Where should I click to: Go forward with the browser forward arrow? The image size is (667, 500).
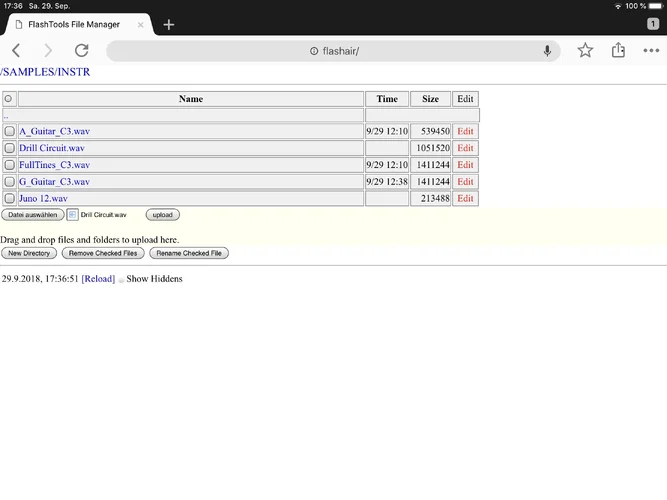48,51
